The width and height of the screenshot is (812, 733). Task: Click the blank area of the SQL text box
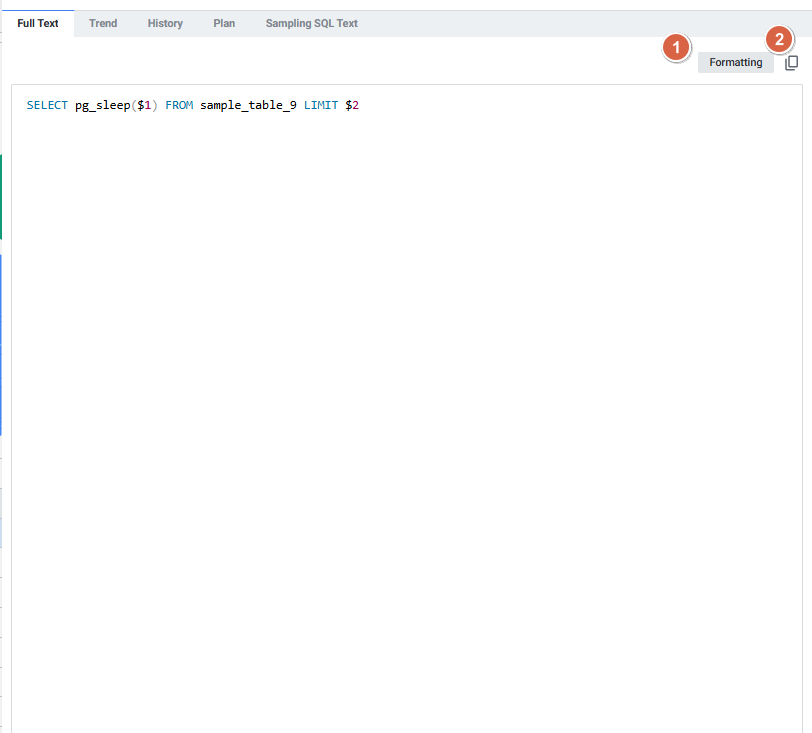[x=400, y=400]
